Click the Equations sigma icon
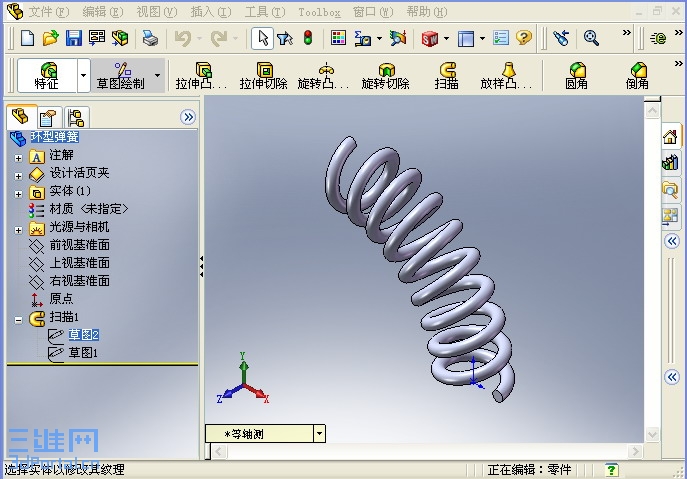This screenshot has height=479, width=687. 362,39
